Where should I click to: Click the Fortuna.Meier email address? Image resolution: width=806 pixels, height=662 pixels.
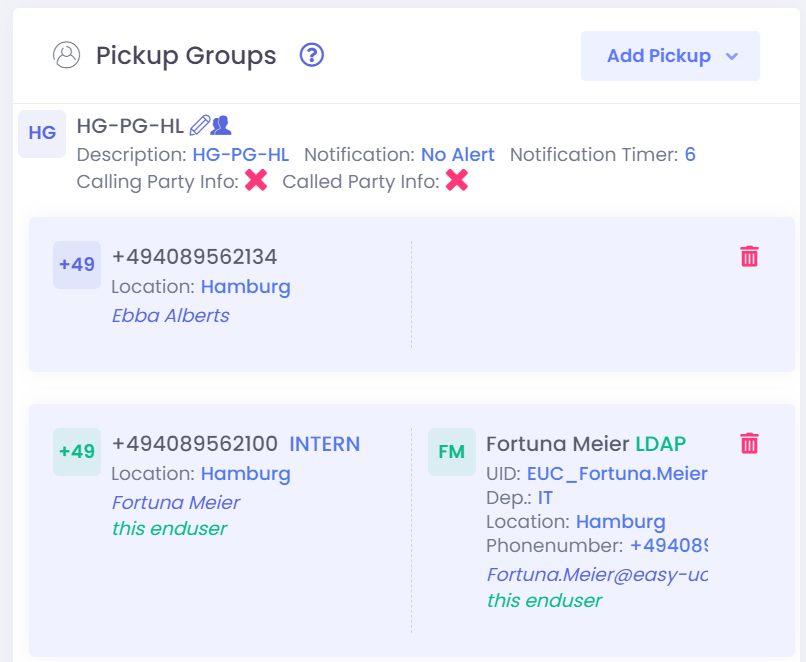(596, 575)
